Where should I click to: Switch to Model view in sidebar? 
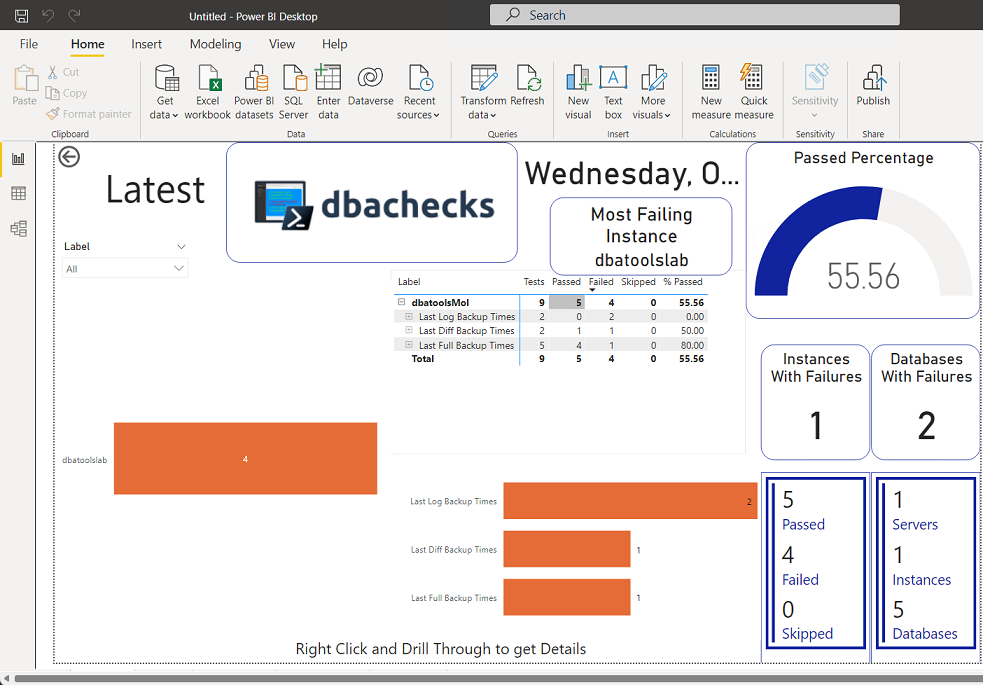click(18, 229)
